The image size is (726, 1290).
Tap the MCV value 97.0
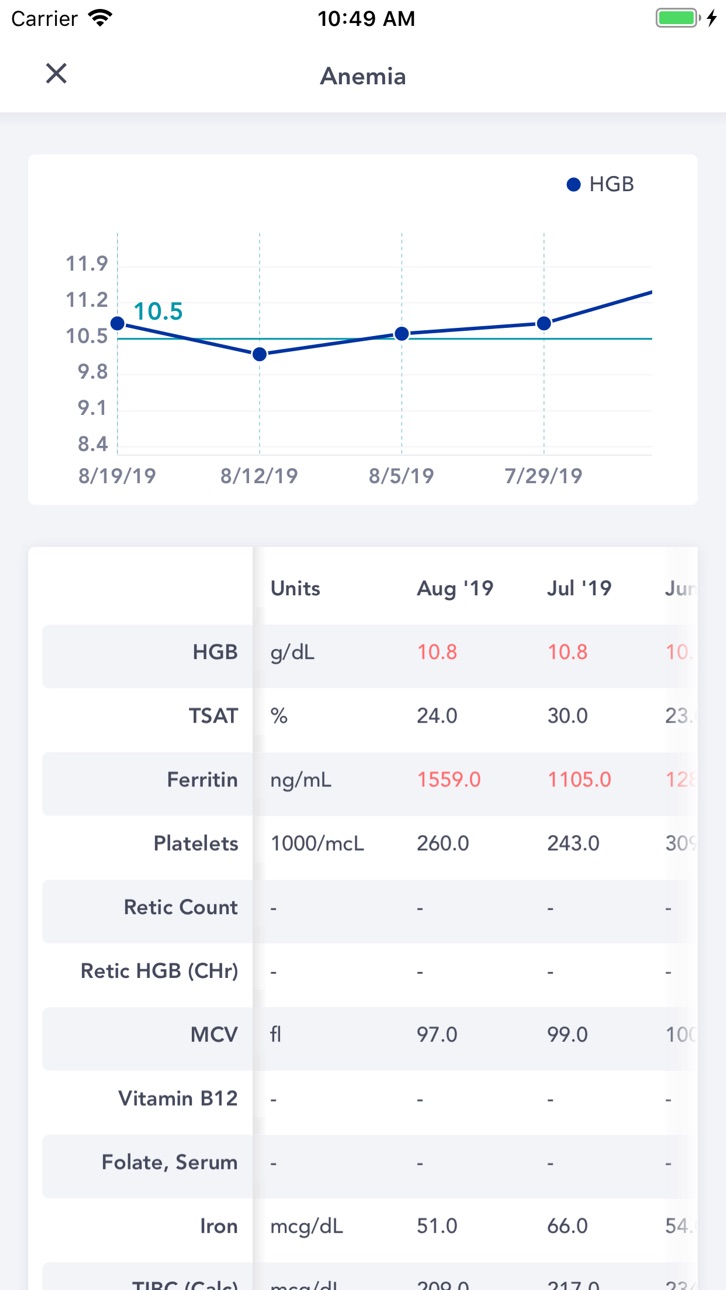[x=437, y=1035]
